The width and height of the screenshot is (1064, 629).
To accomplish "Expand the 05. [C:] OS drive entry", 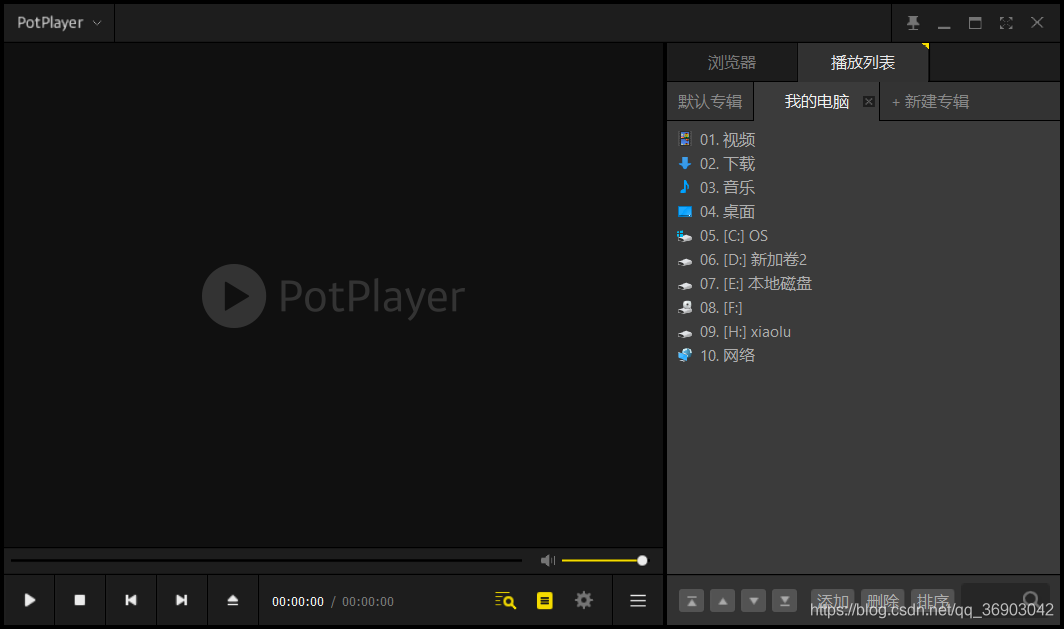I will (732, 235).
